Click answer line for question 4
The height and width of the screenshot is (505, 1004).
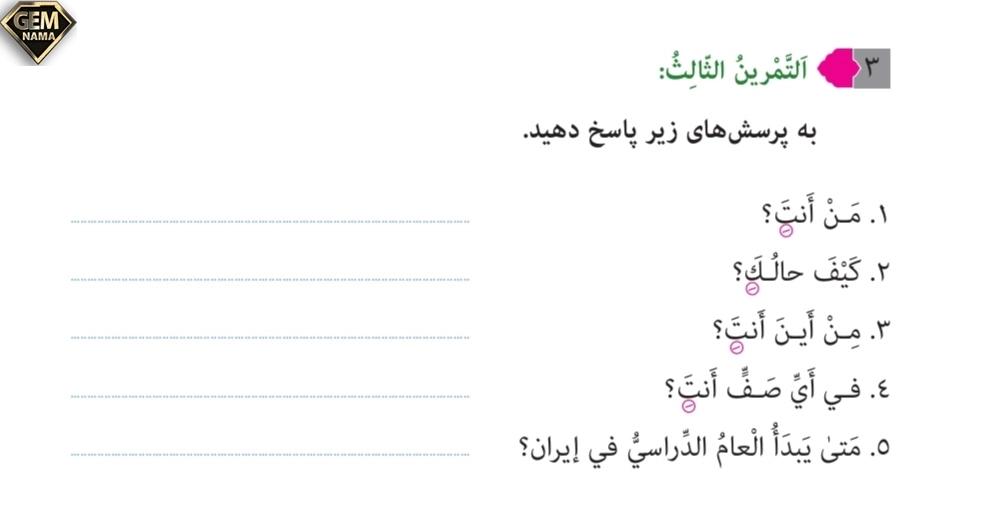(x=270, y=396)
